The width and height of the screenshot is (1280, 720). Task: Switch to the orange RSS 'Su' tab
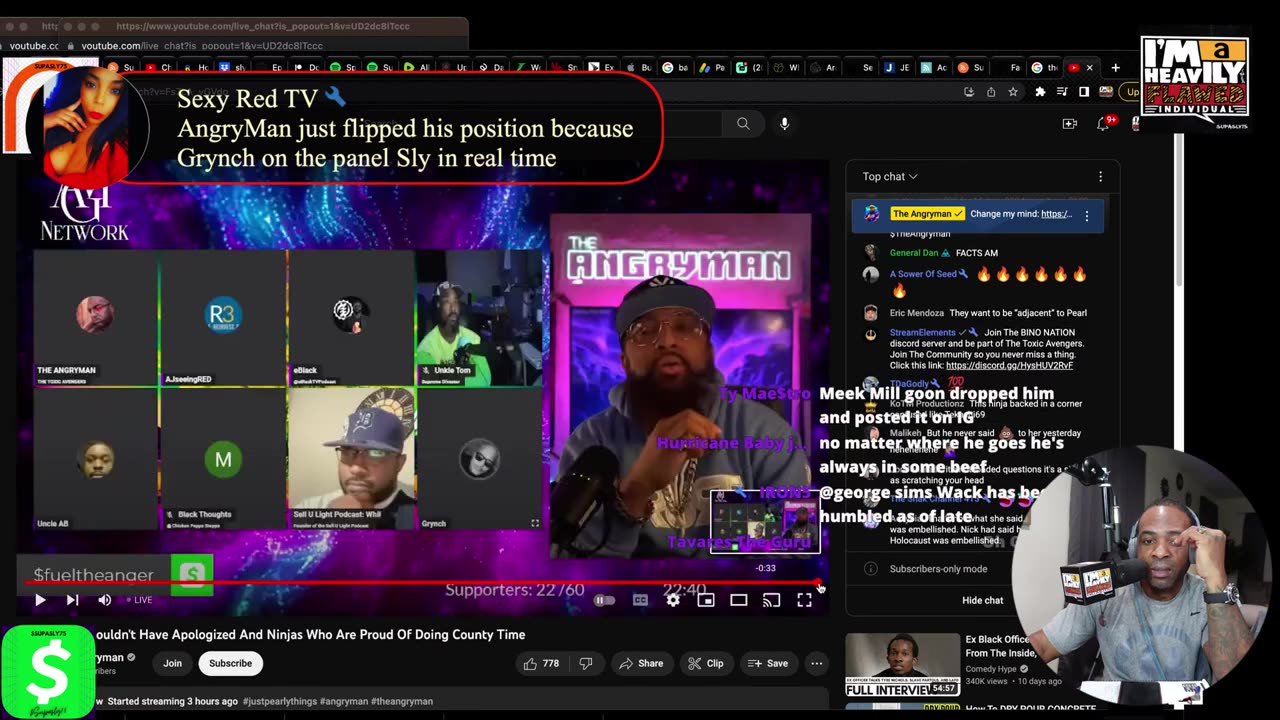pos(970,68)
